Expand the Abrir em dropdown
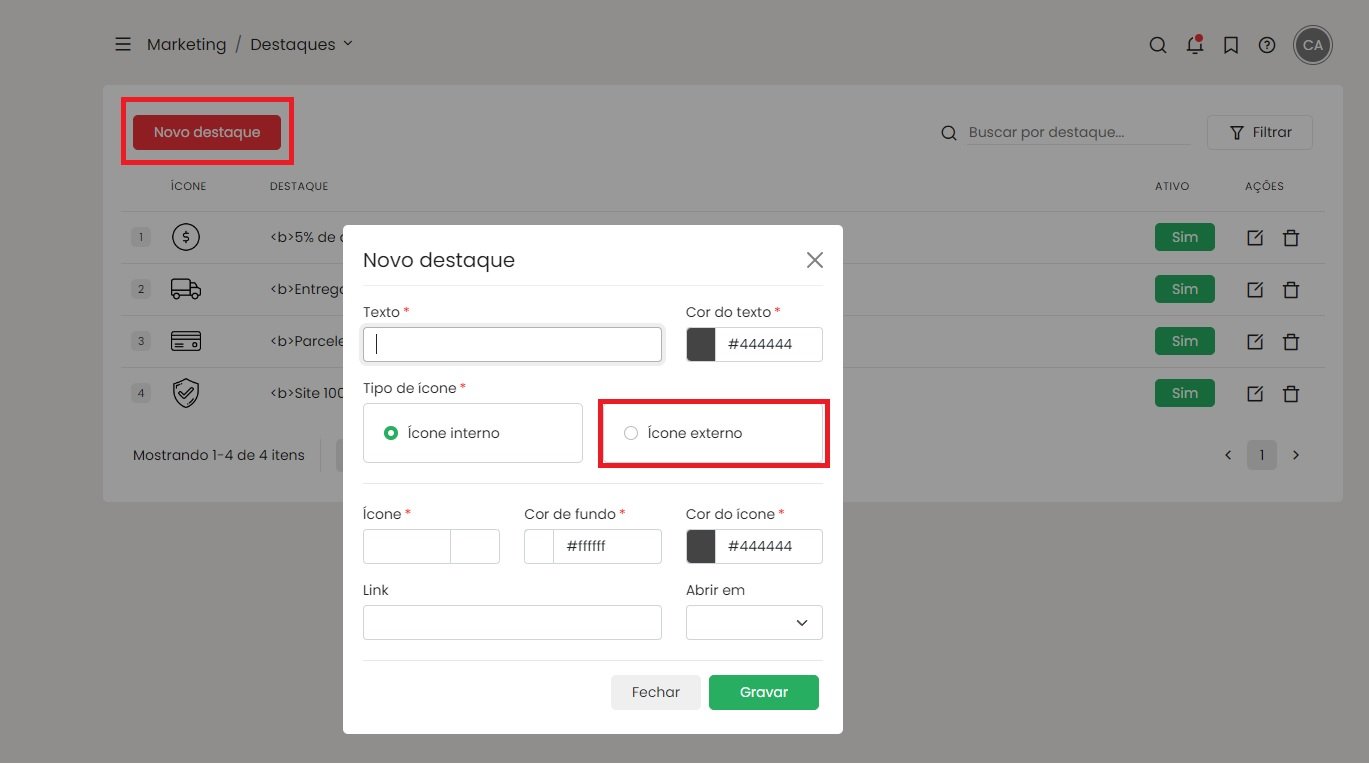The width and height of the screenshot is (1369, 764). (x=754, y=622)
